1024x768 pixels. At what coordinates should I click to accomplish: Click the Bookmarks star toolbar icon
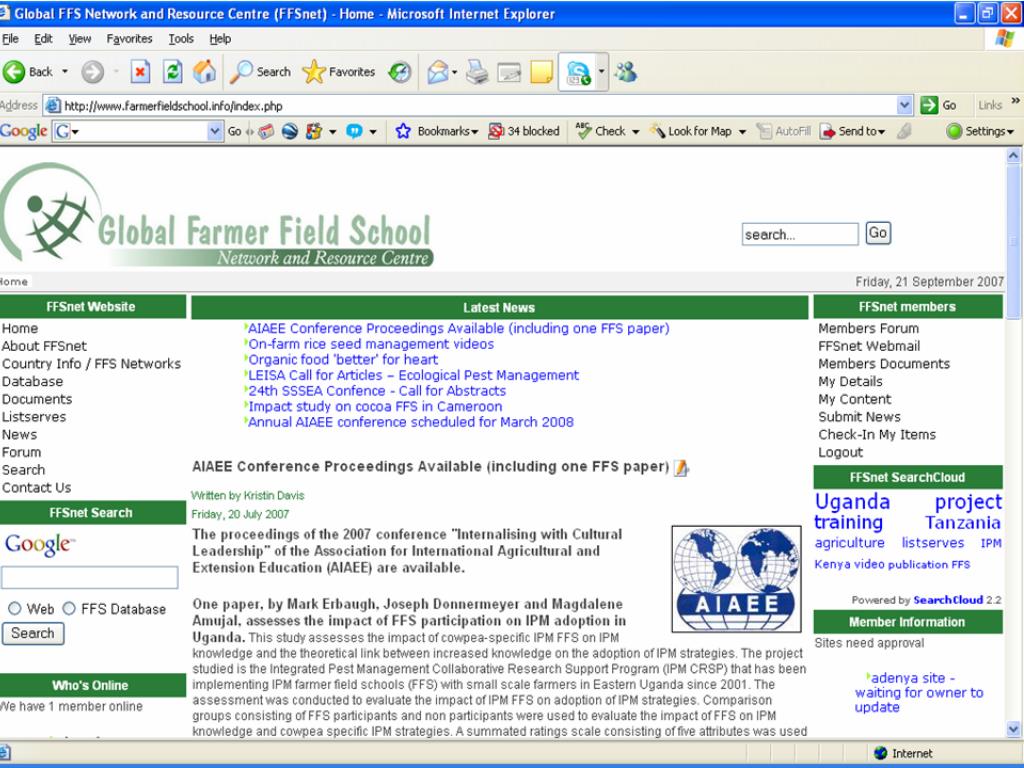tap(403, 131)
